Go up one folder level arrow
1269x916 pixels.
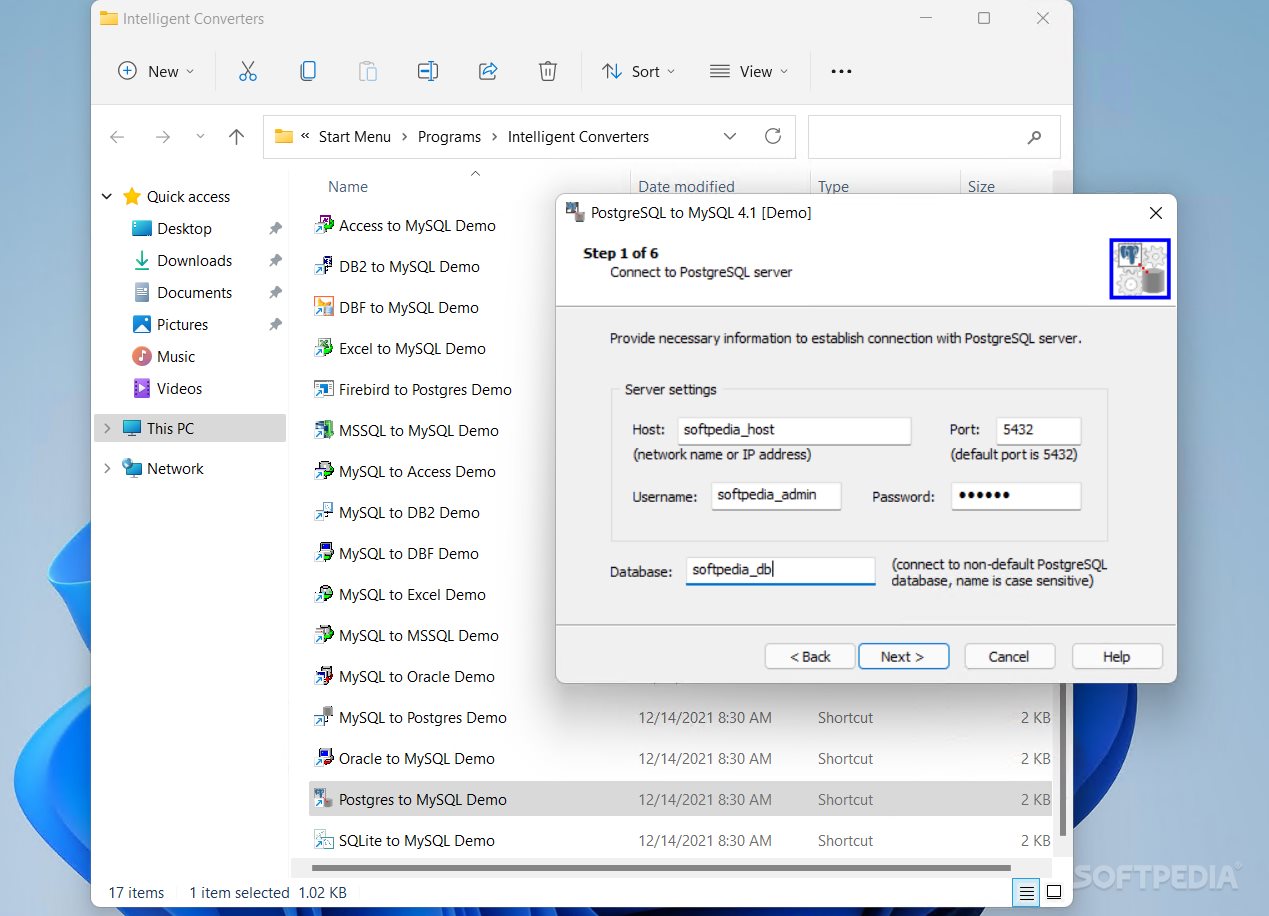236,137
